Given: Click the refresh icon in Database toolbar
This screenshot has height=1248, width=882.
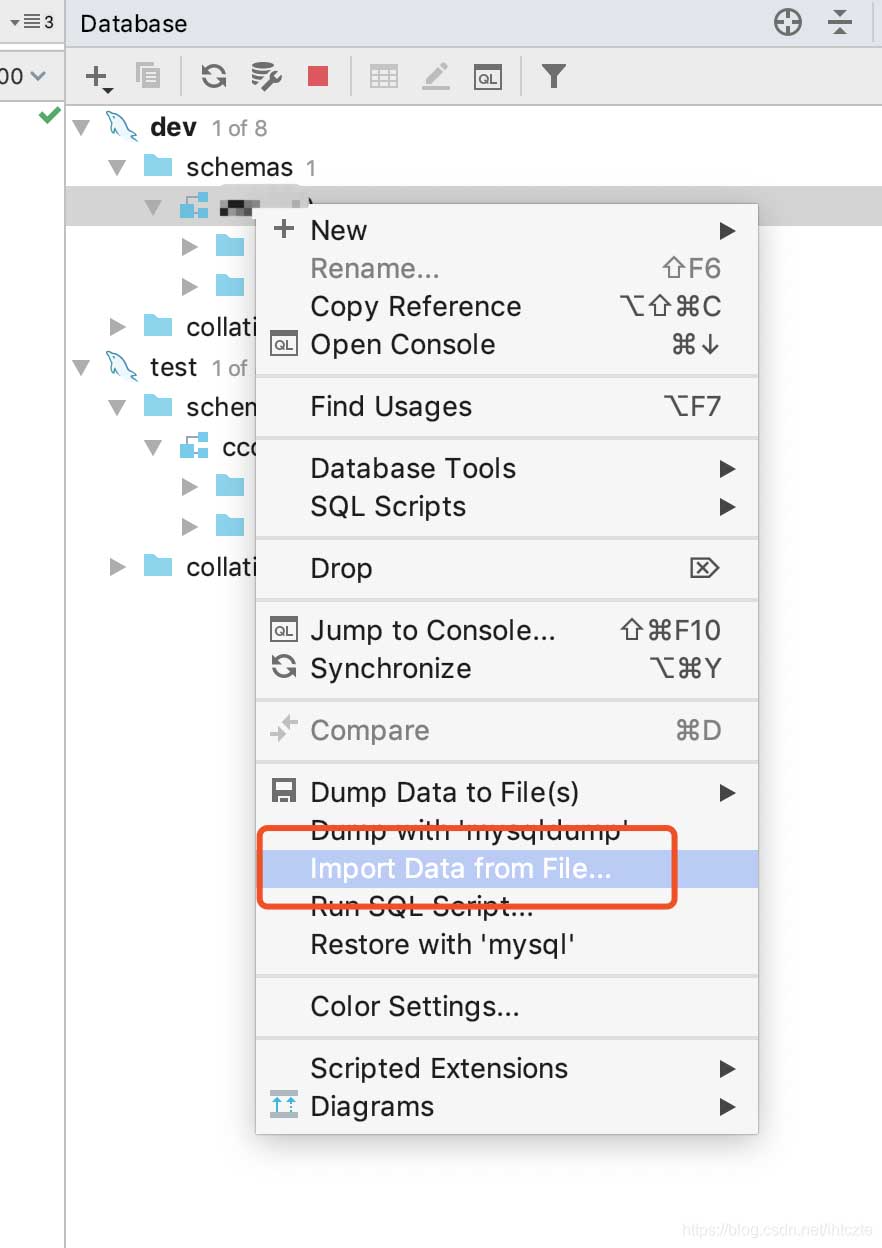Looking at the screenshot, I should (213, 76).
